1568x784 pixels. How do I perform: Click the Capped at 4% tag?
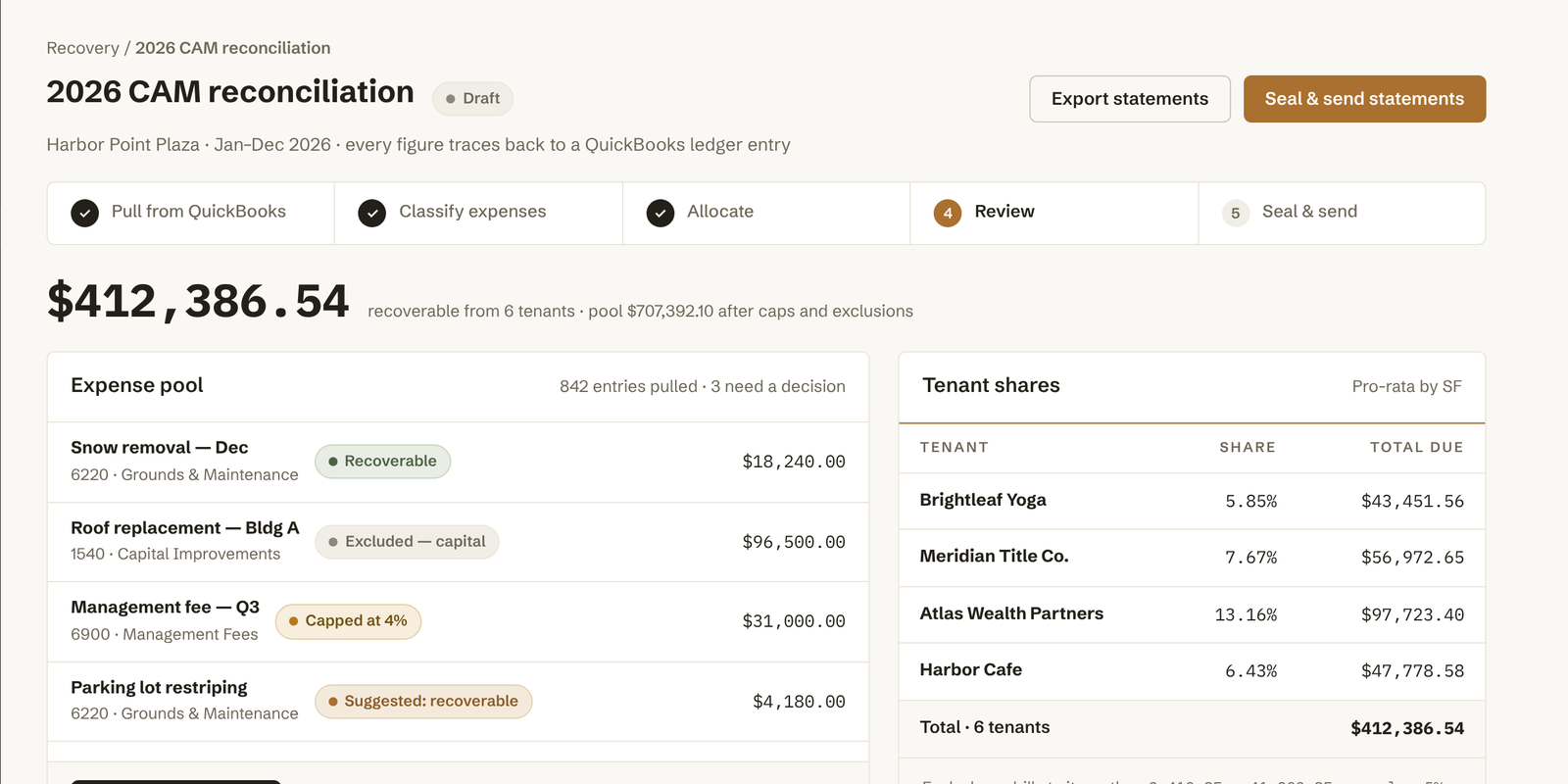348,621
